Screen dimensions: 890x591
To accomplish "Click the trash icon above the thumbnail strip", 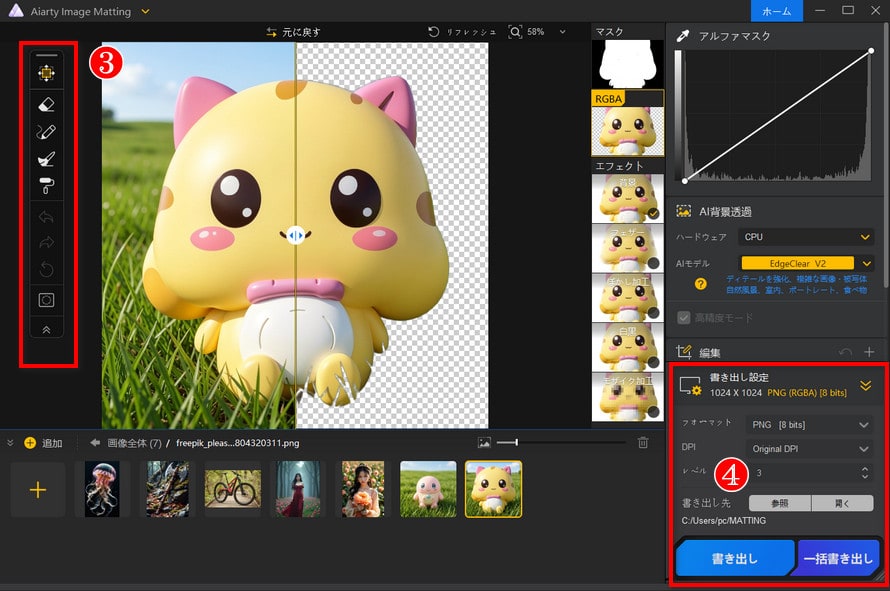I will point(643,442).
